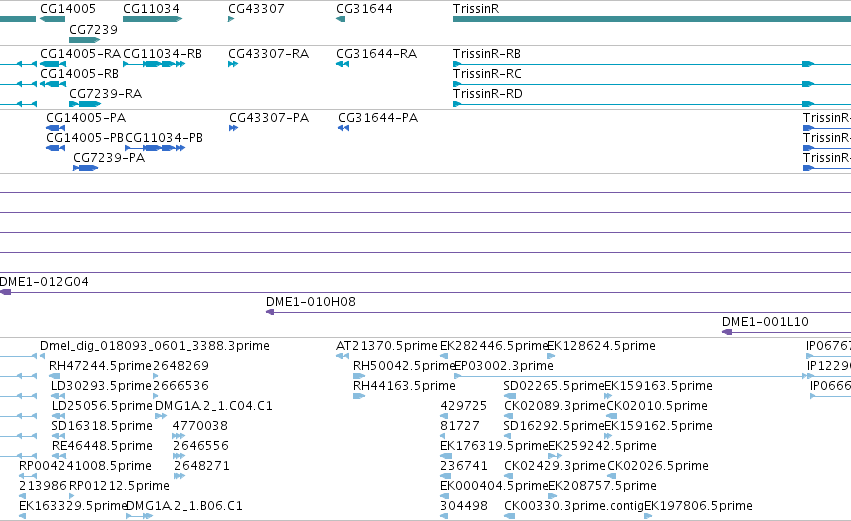Open the CG31644-PA protein feature

(344, 128)
